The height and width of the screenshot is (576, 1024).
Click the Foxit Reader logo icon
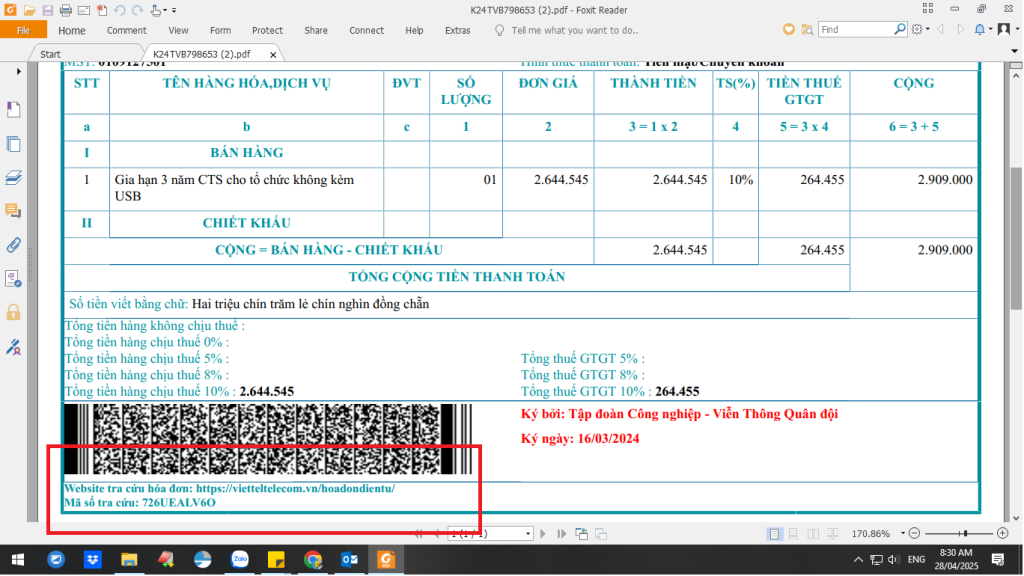point(10,10)
